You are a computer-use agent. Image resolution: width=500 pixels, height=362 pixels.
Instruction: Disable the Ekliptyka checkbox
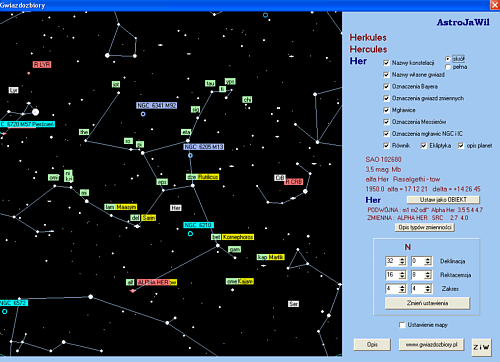pyautogui.click(x=424, y=146)
